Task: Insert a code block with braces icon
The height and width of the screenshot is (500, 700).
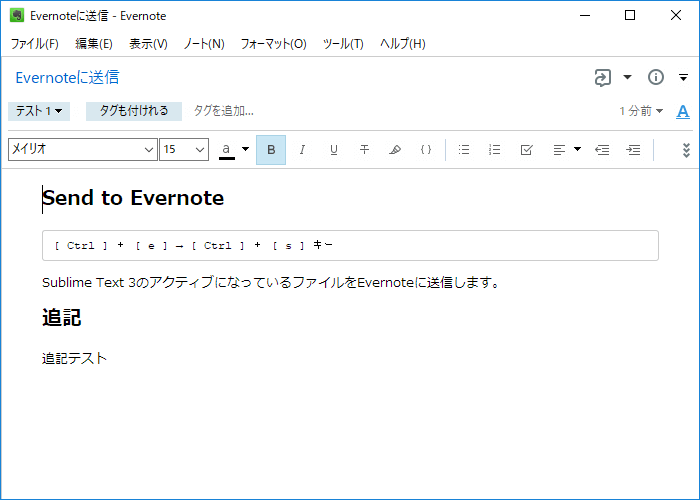Action: click(426, 150)
